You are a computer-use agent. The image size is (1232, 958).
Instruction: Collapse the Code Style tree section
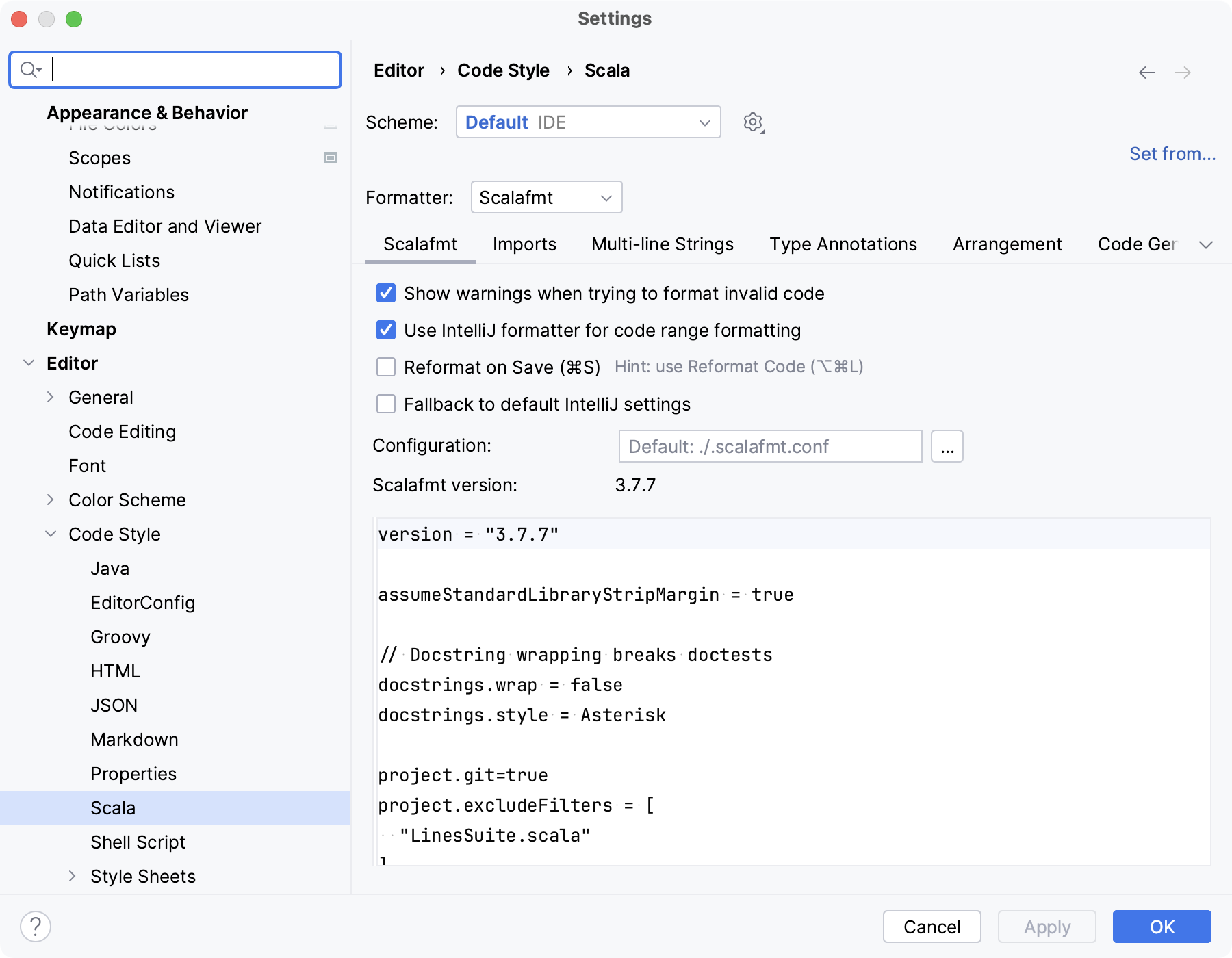51,534
